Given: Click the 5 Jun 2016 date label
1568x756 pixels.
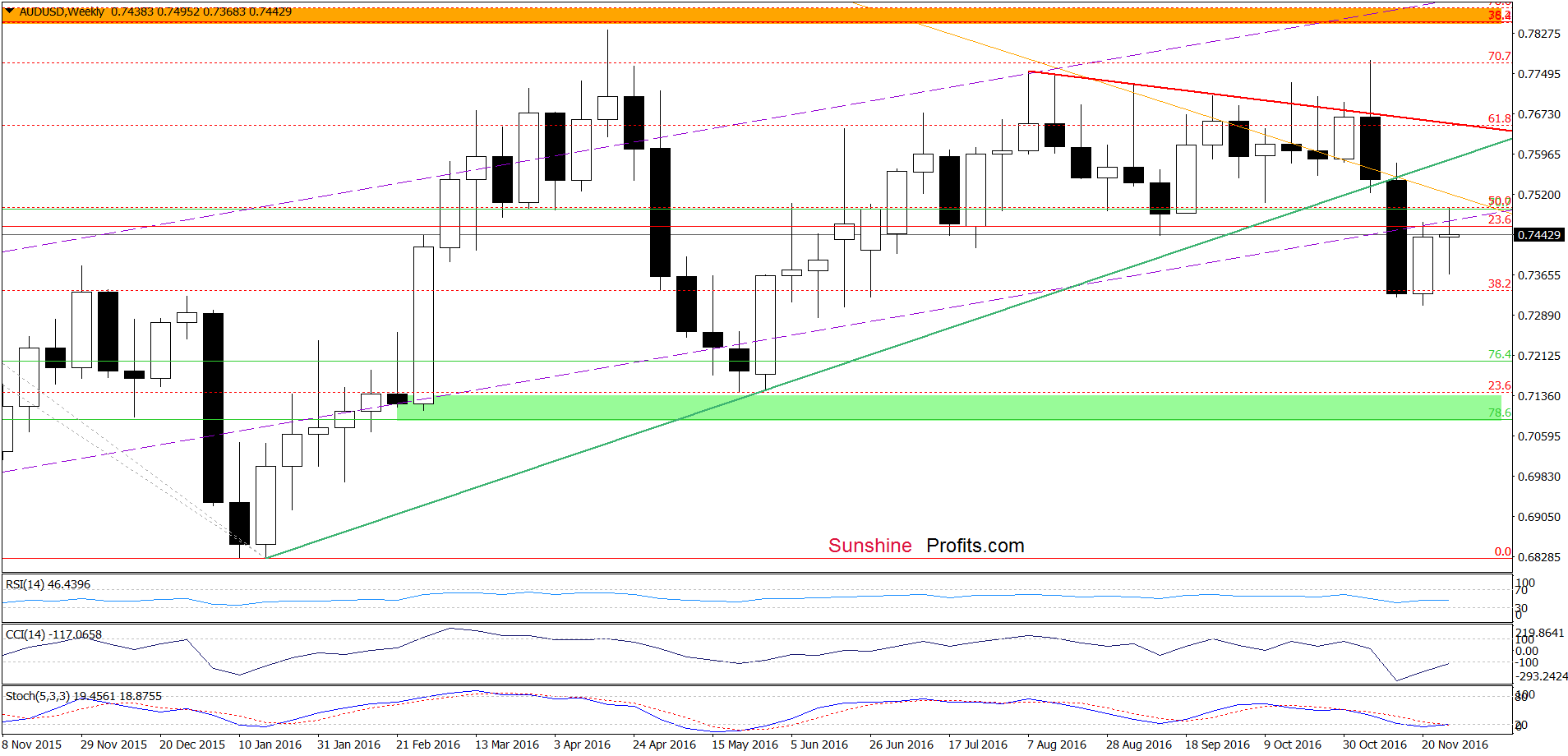Looking at the screenshot, I should 819,744.
